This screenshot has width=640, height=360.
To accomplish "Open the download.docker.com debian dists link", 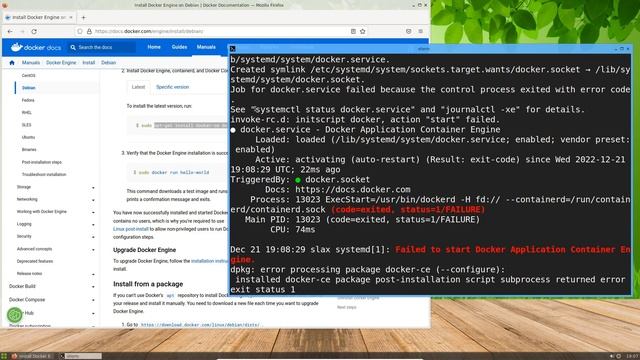I will tap(200, 325).
